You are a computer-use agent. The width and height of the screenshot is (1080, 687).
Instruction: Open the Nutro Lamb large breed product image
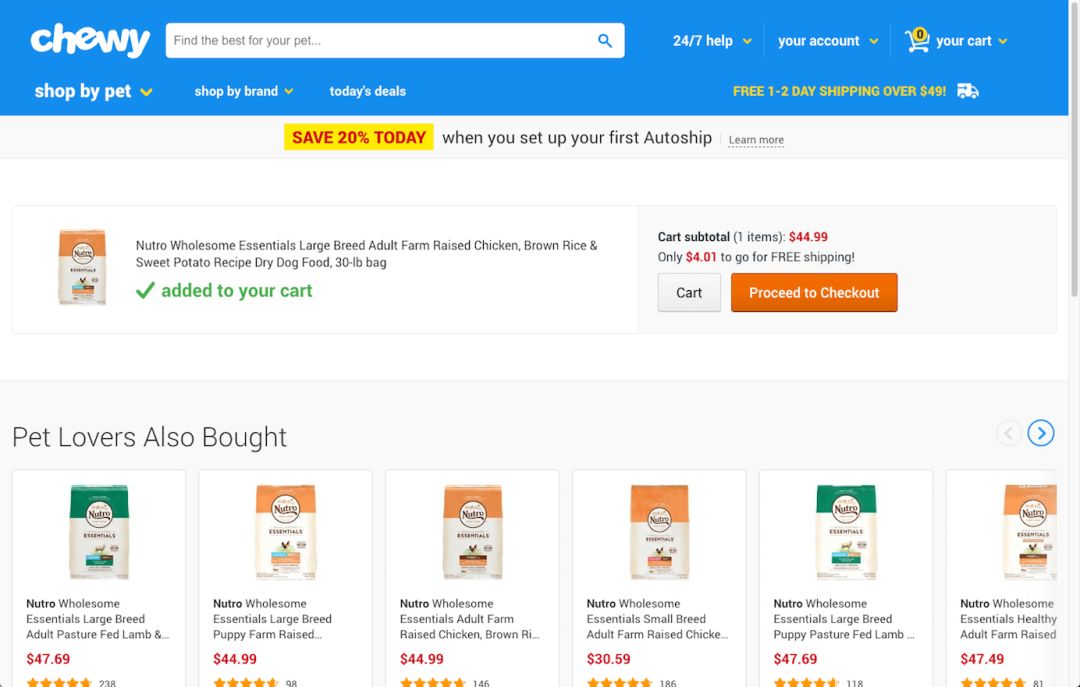99,532
